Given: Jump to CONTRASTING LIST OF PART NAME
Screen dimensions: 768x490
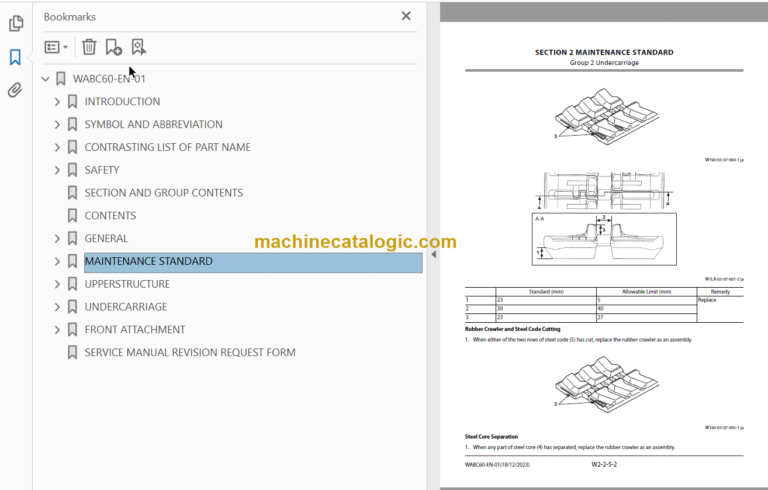Looking at the screenshot, I should click(x=168, y=147).
